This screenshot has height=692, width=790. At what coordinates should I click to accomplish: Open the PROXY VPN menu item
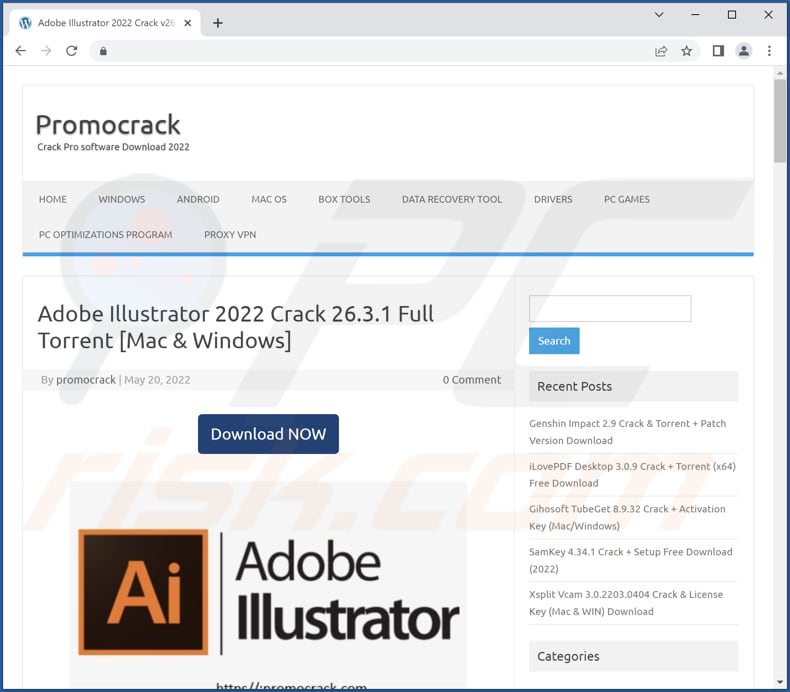coord(230,235)
